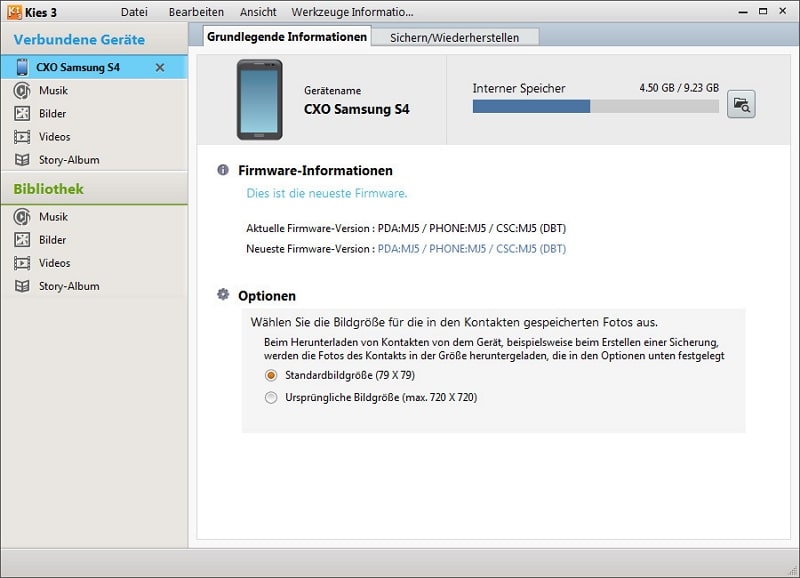The height and width of the screenshot is (578, 800).
Task: Click the Musik icon under Bibliothek
Action: coord(22,217)
